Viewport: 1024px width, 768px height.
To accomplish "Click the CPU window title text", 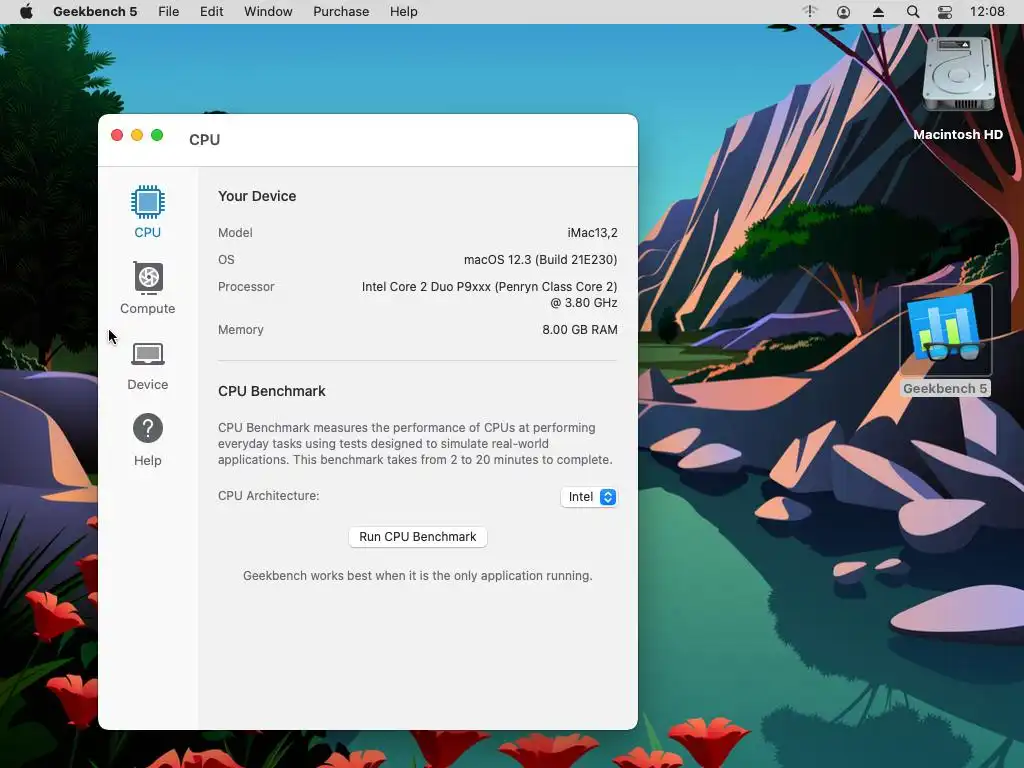I will (x=204, y=140).
